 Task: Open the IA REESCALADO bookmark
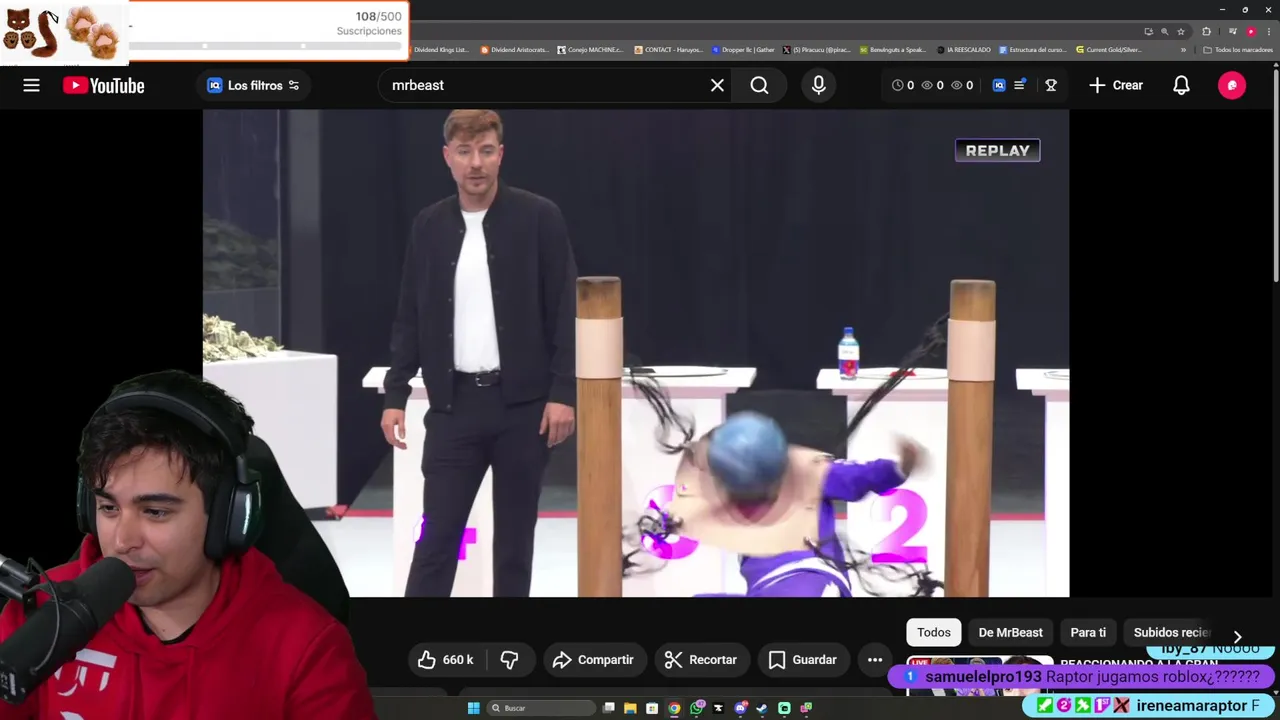click(x=963, y=49)
